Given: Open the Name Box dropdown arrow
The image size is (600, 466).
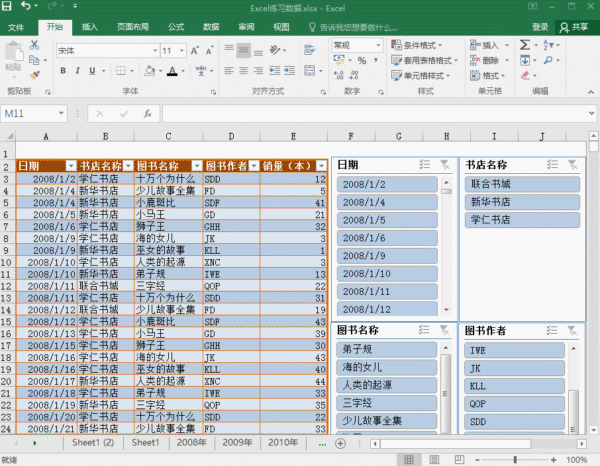Looking at the screenshot, I should (61, 113).
